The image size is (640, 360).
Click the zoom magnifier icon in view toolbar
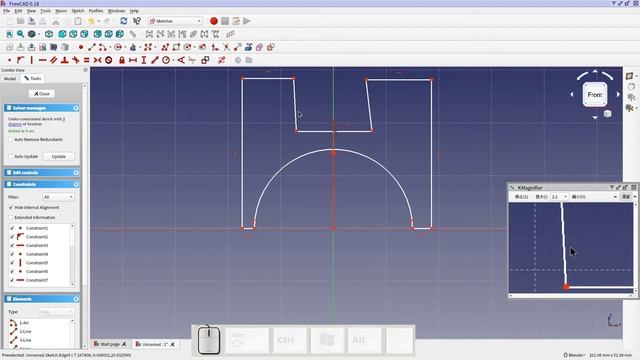click(20, 34)
